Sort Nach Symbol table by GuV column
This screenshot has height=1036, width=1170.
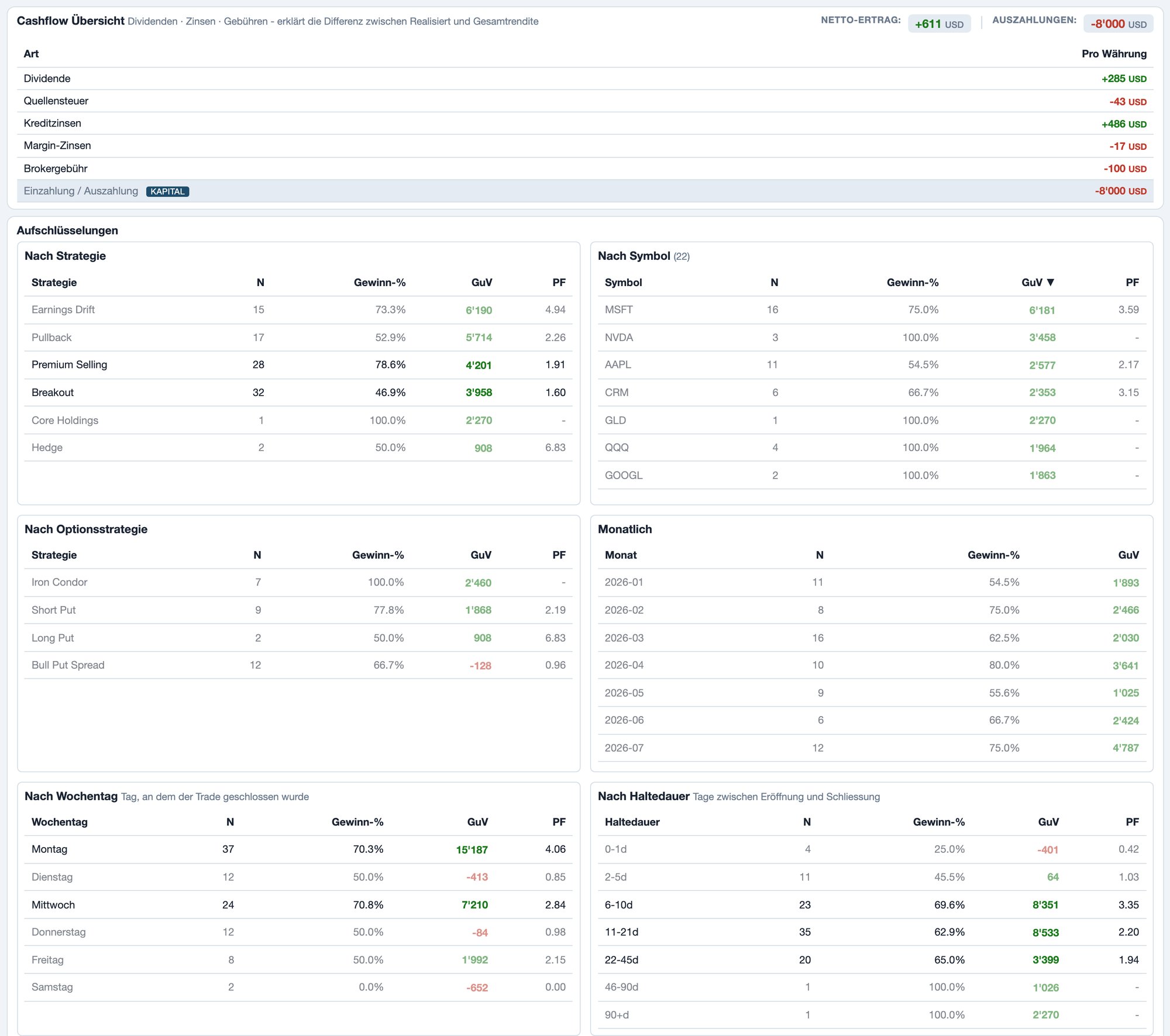coord(1038,283)
